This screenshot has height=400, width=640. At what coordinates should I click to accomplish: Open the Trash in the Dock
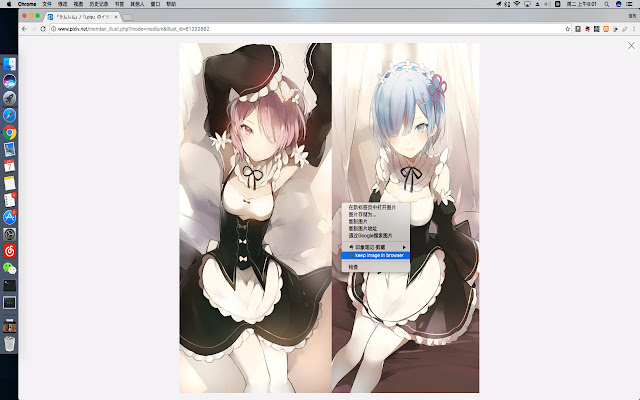tap(9, 343)
